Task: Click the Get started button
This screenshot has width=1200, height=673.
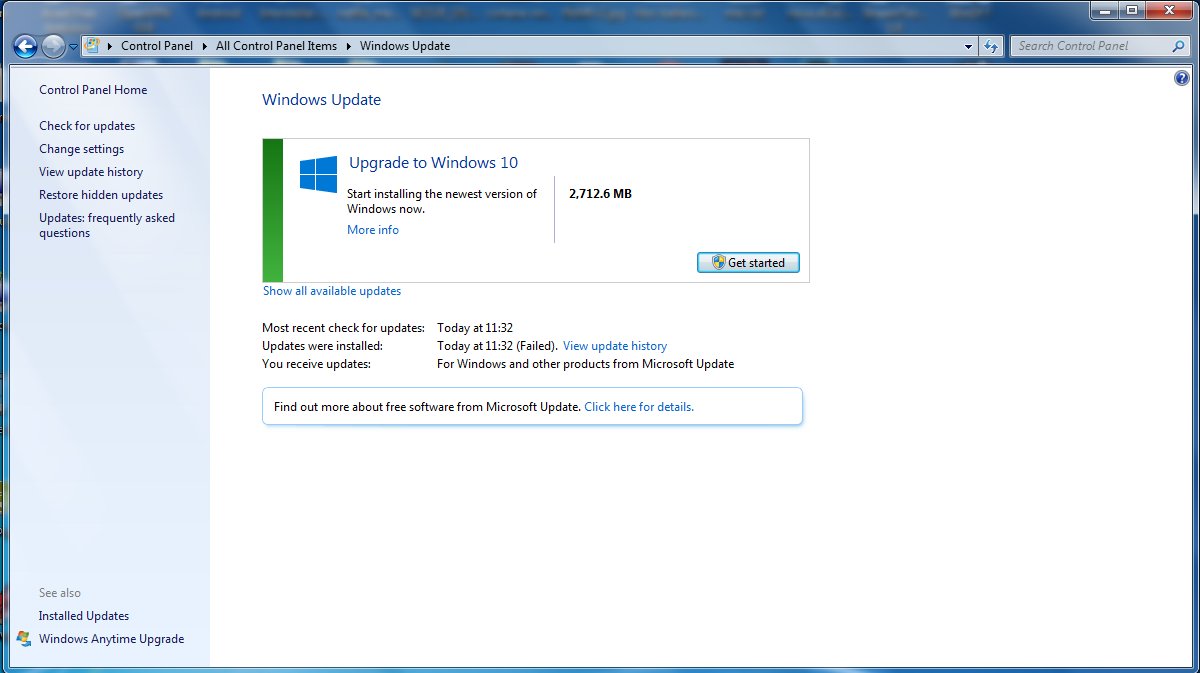Action: tap(748, 263)
